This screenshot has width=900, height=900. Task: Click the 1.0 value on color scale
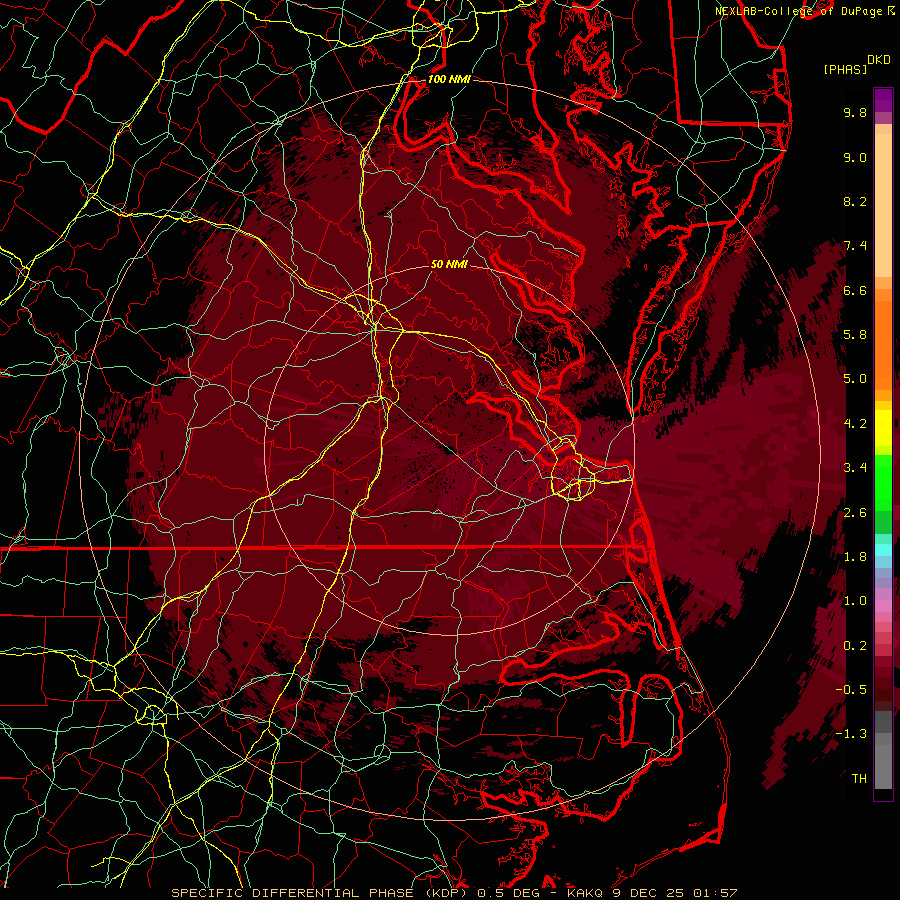tap(855, 600)
